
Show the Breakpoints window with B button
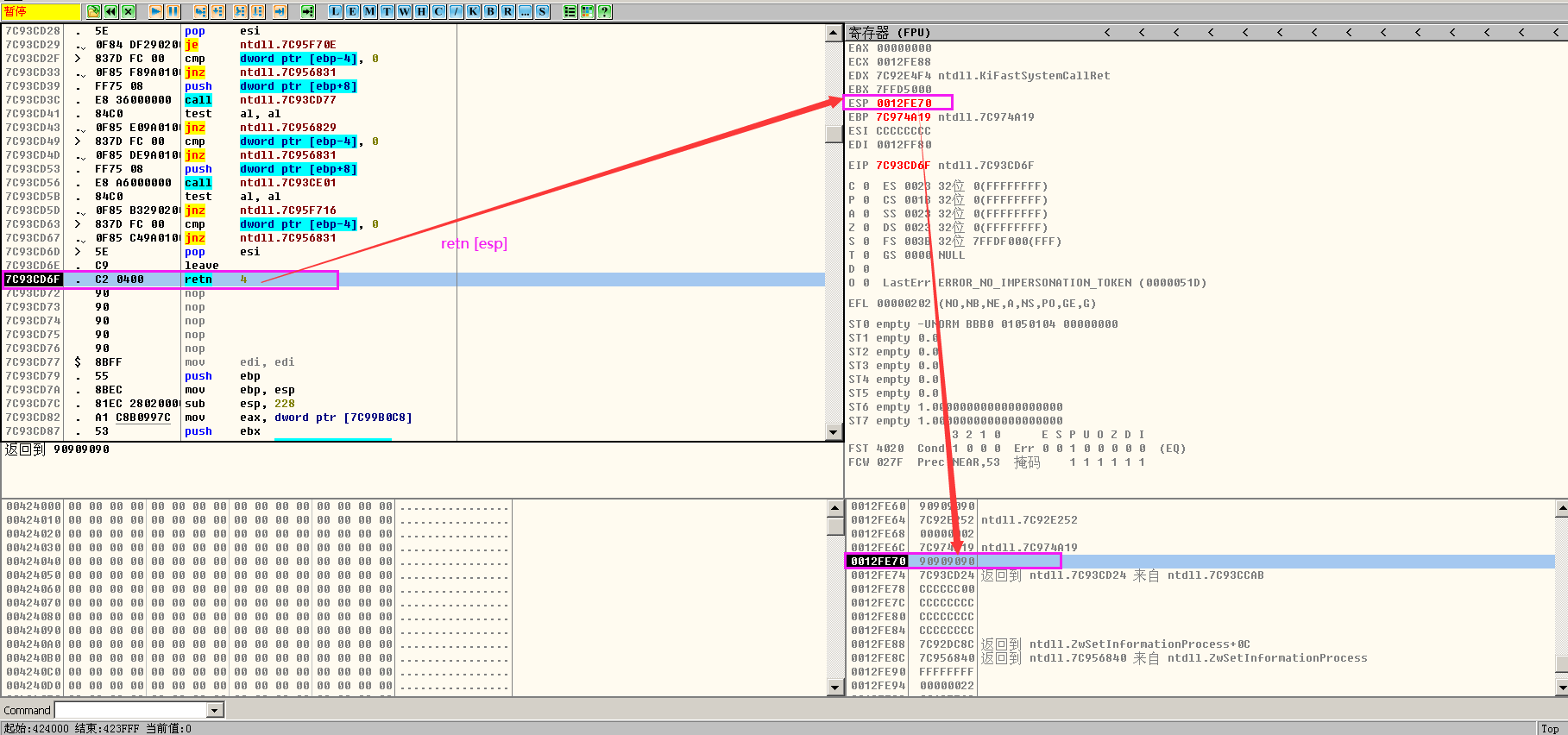click(x=490, y=11)
